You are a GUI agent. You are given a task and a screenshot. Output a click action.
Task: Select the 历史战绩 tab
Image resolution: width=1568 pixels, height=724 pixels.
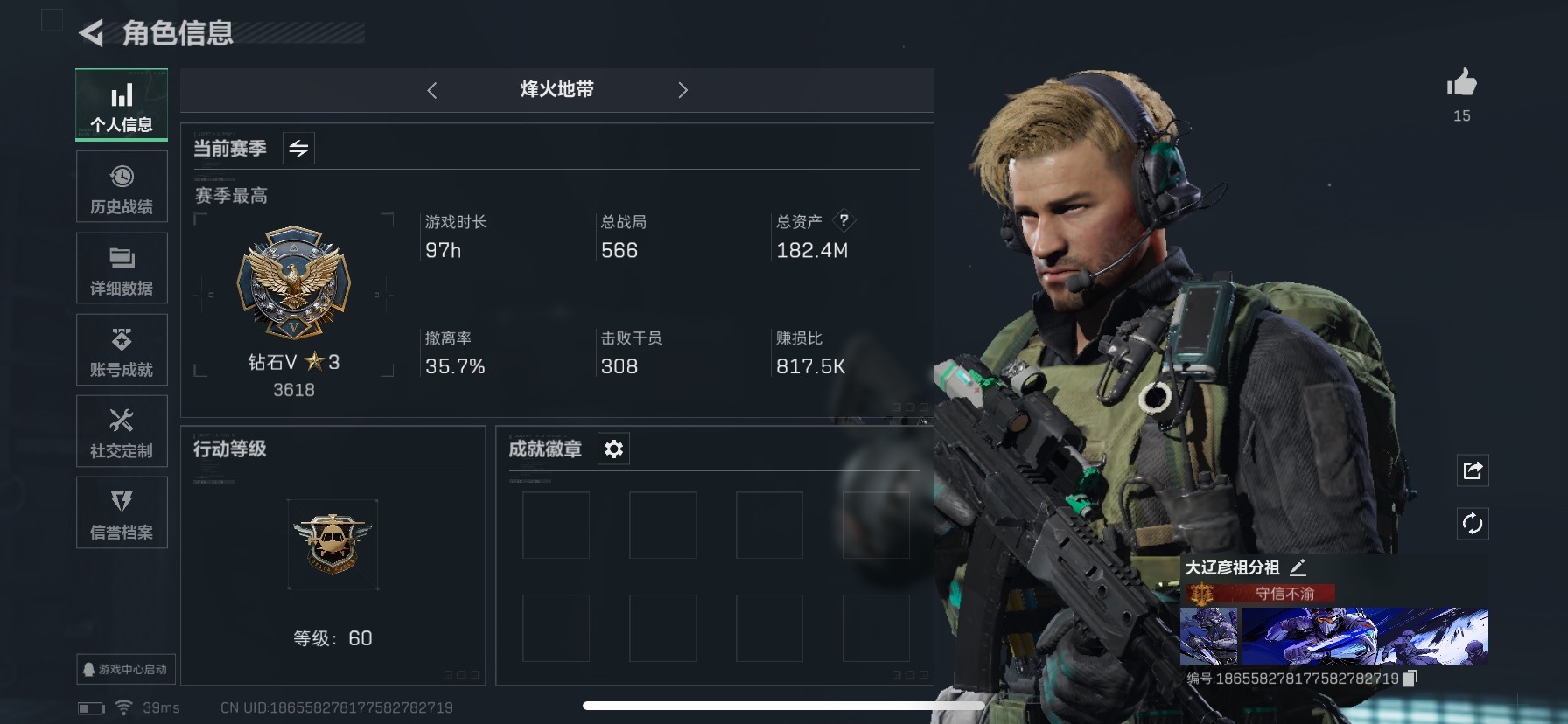tap(122, 188)
